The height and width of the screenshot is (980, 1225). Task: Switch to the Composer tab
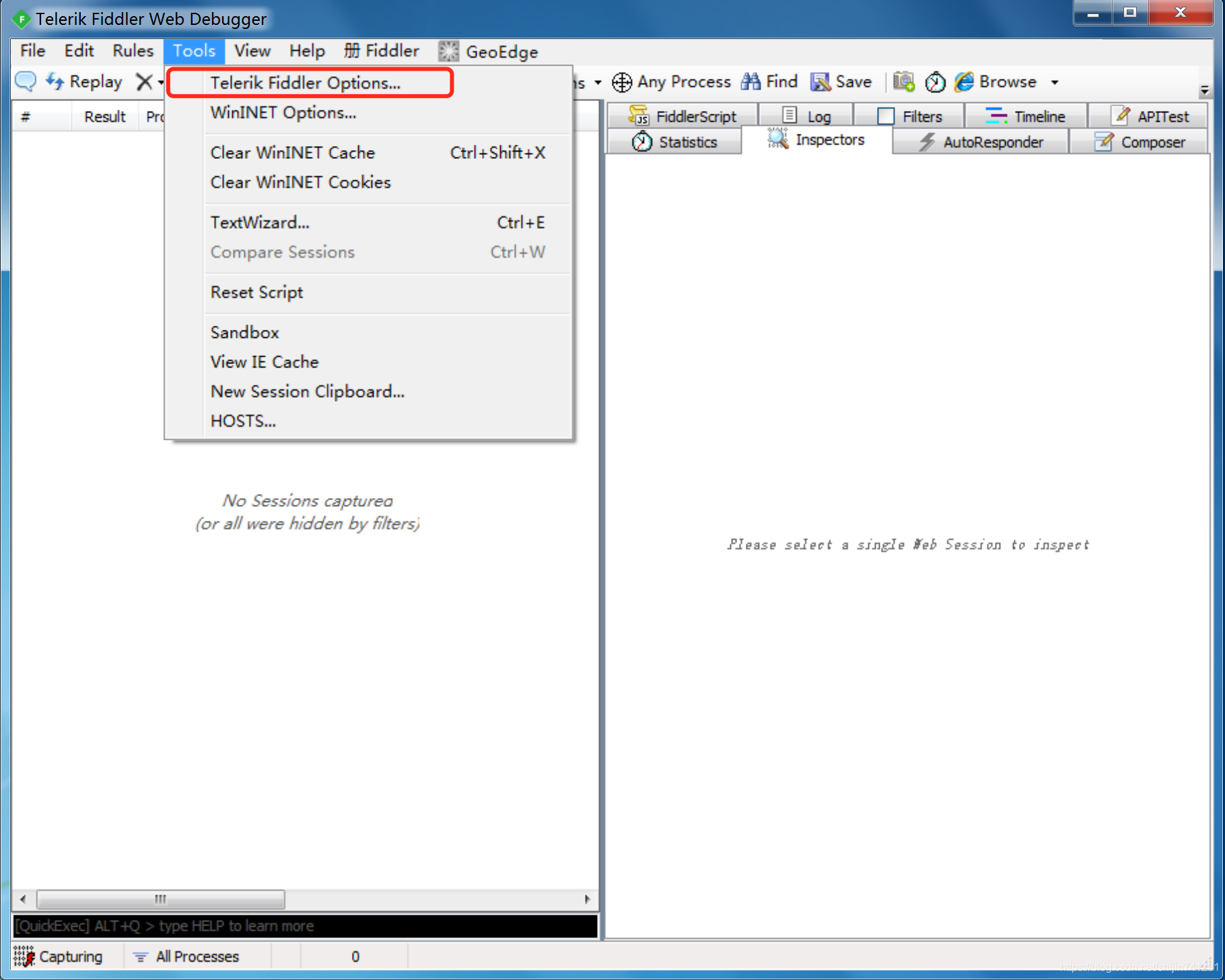coord(1140,142)
